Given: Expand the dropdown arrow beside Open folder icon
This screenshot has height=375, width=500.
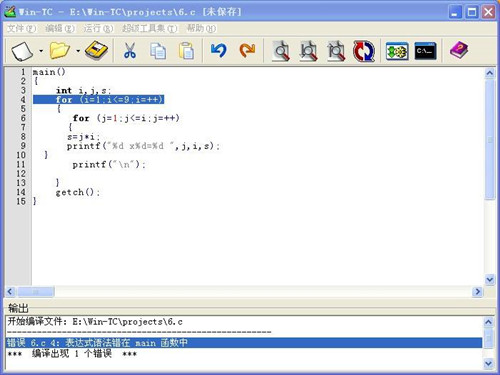Looking at the screenshot, I should (78, 51).
